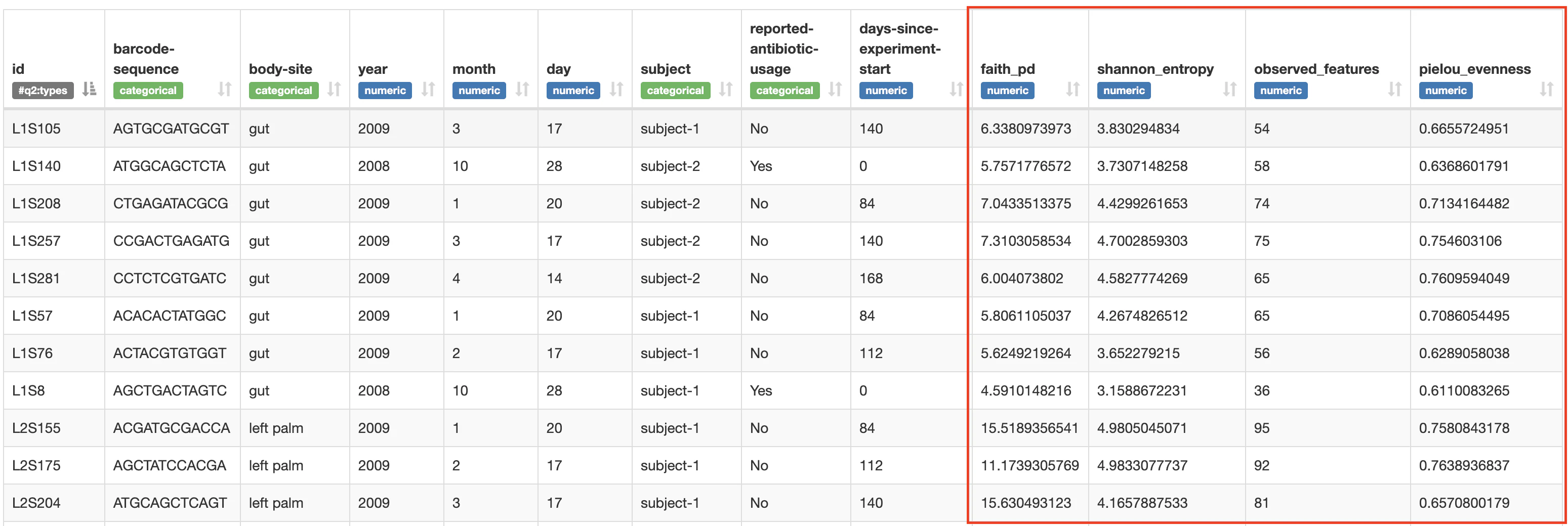
Task: Click numeric badge under shannon_entropy
Action: point(1124,91)
